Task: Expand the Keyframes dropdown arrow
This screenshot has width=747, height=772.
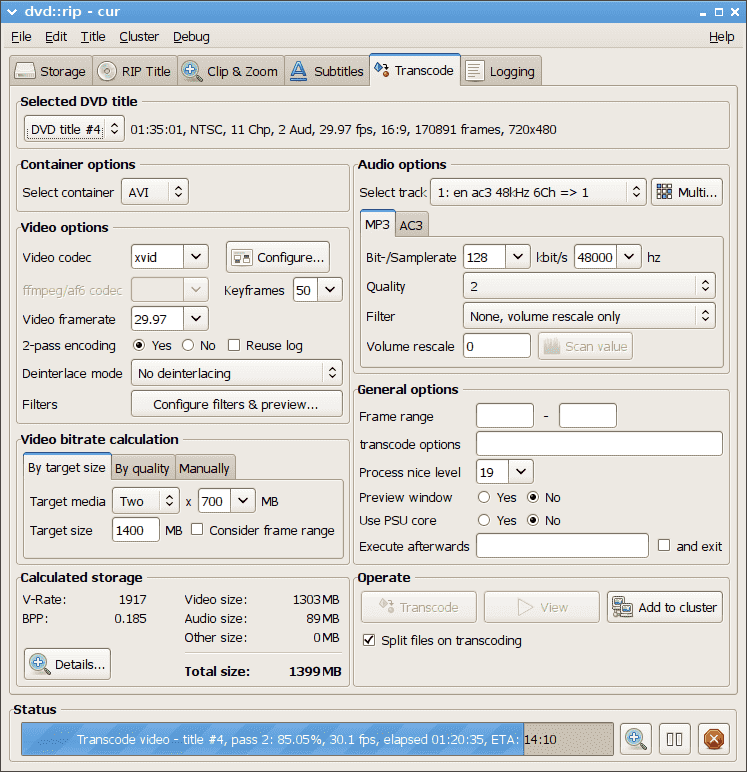Action: [330, 290]
